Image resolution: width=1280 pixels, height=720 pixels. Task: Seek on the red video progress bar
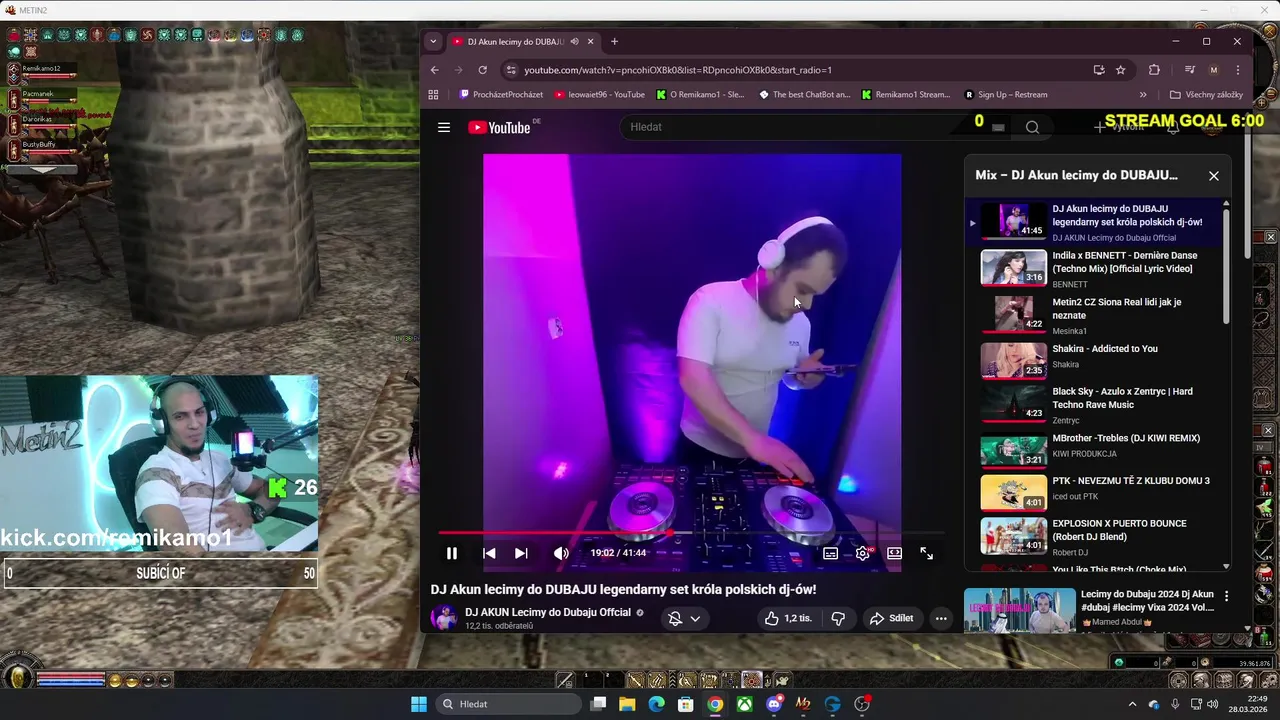(692, 533)
